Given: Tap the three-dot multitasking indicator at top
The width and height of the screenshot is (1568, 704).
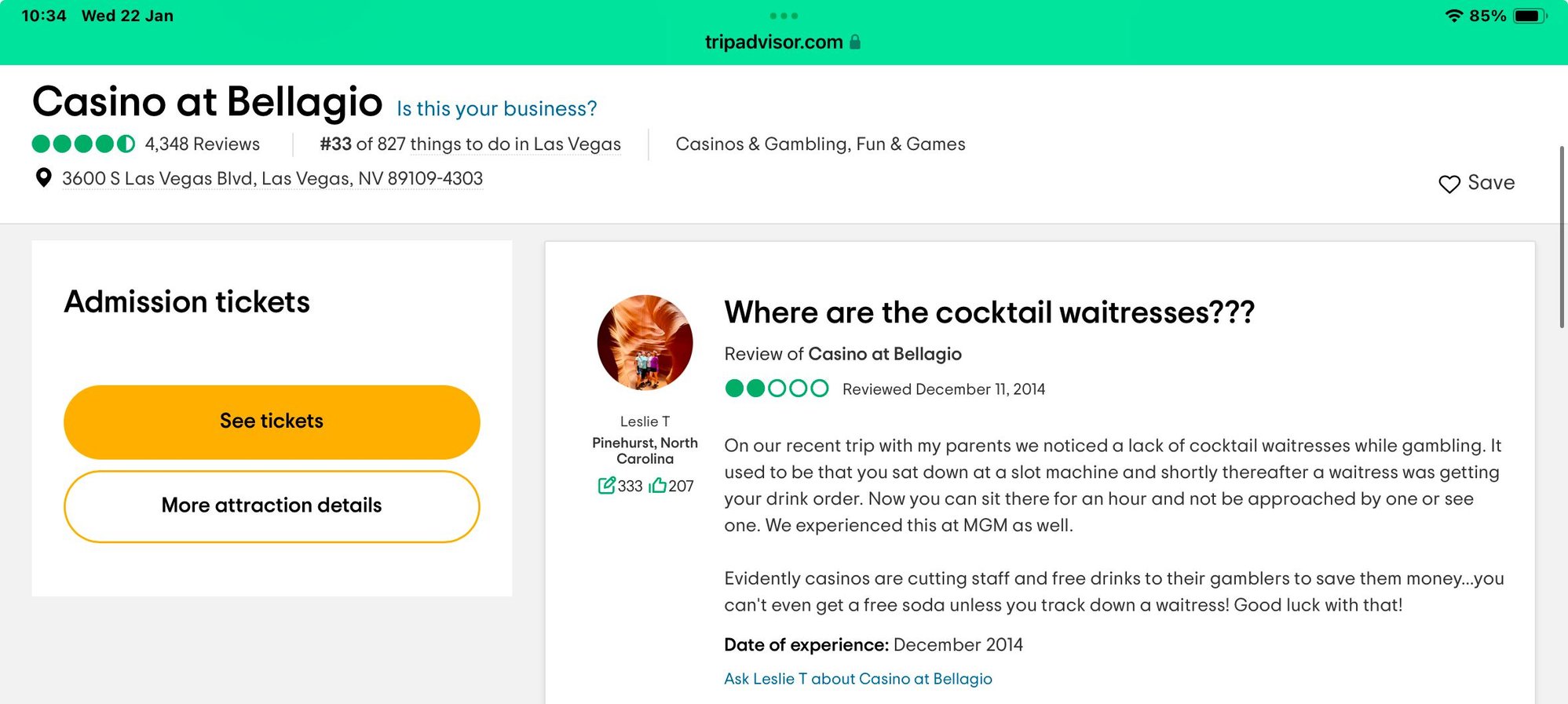Looking at the screenshot, I should (784, 16).
